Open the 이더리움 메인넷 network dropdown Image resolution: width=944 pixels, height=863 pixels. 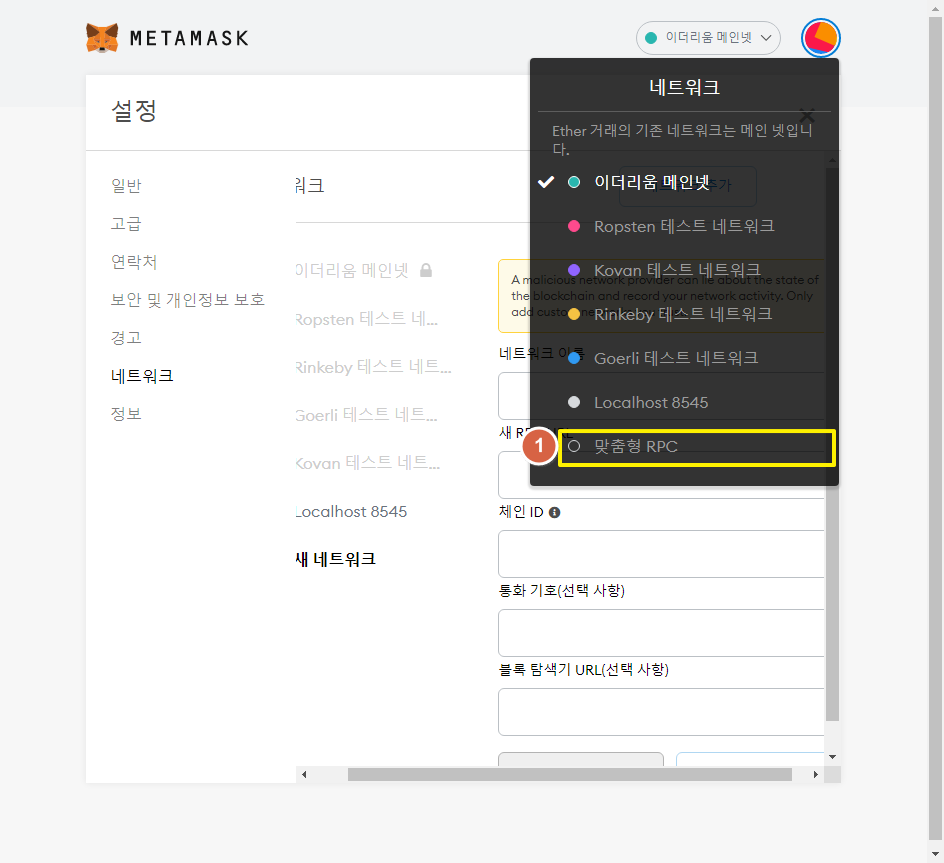(x=708, y=38)
